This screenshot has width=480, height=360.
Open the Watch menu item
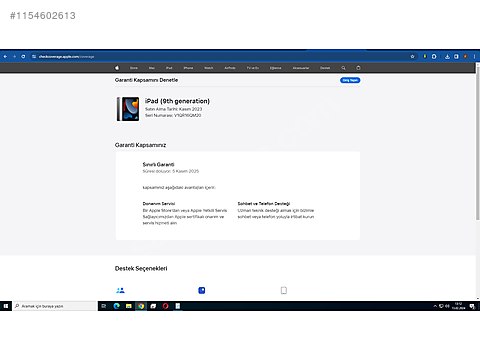[x=209, y=68]
